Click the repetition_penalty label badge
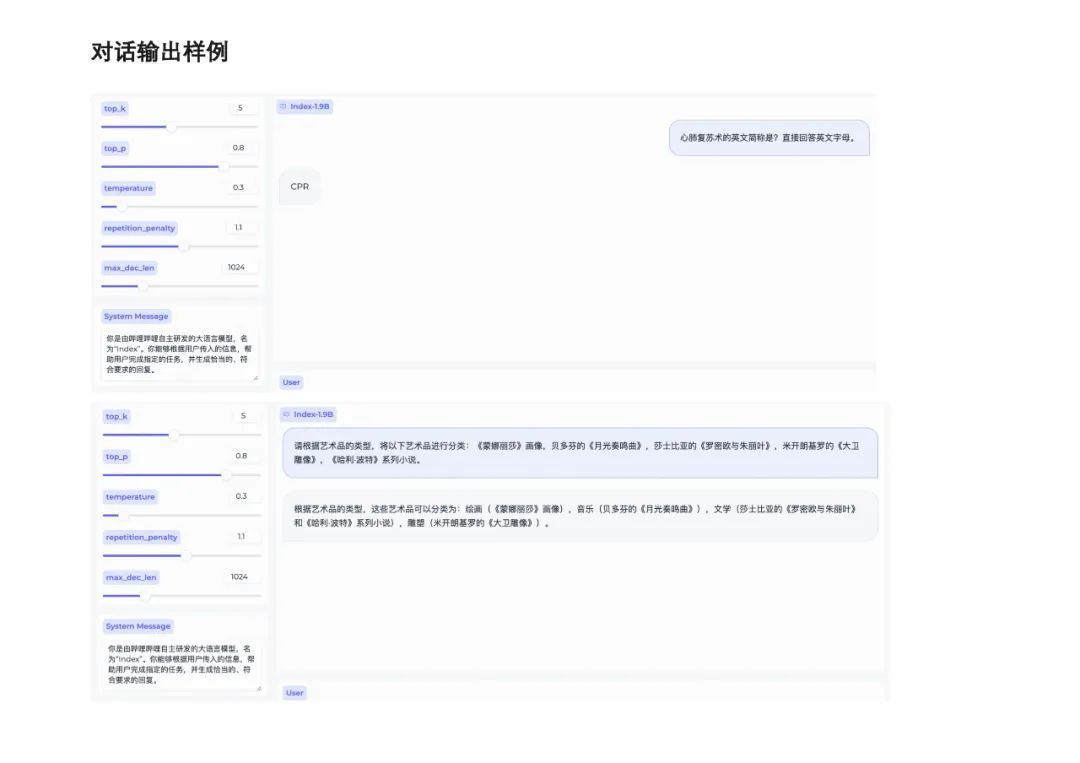1080x763 pixels. 139,227
